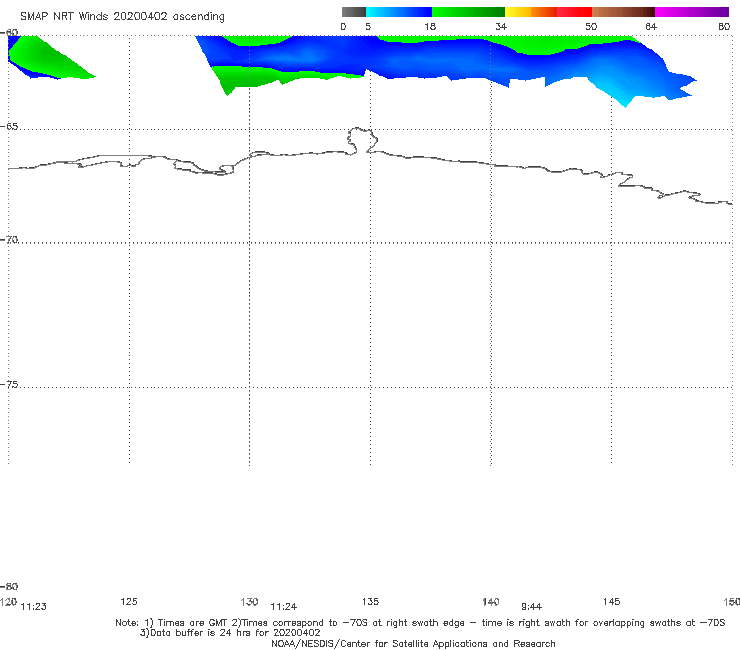Screen dimensions: 740x650
Task: Click the latitude label '-65'
Action: 9,127
